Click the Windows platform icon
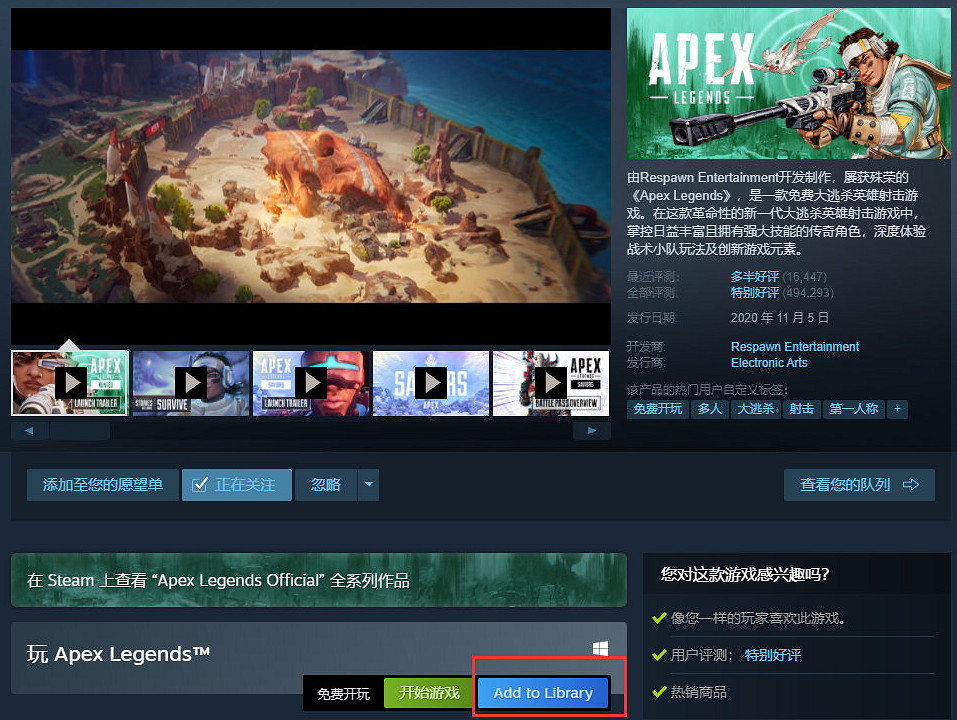 (x=600, y=647)
